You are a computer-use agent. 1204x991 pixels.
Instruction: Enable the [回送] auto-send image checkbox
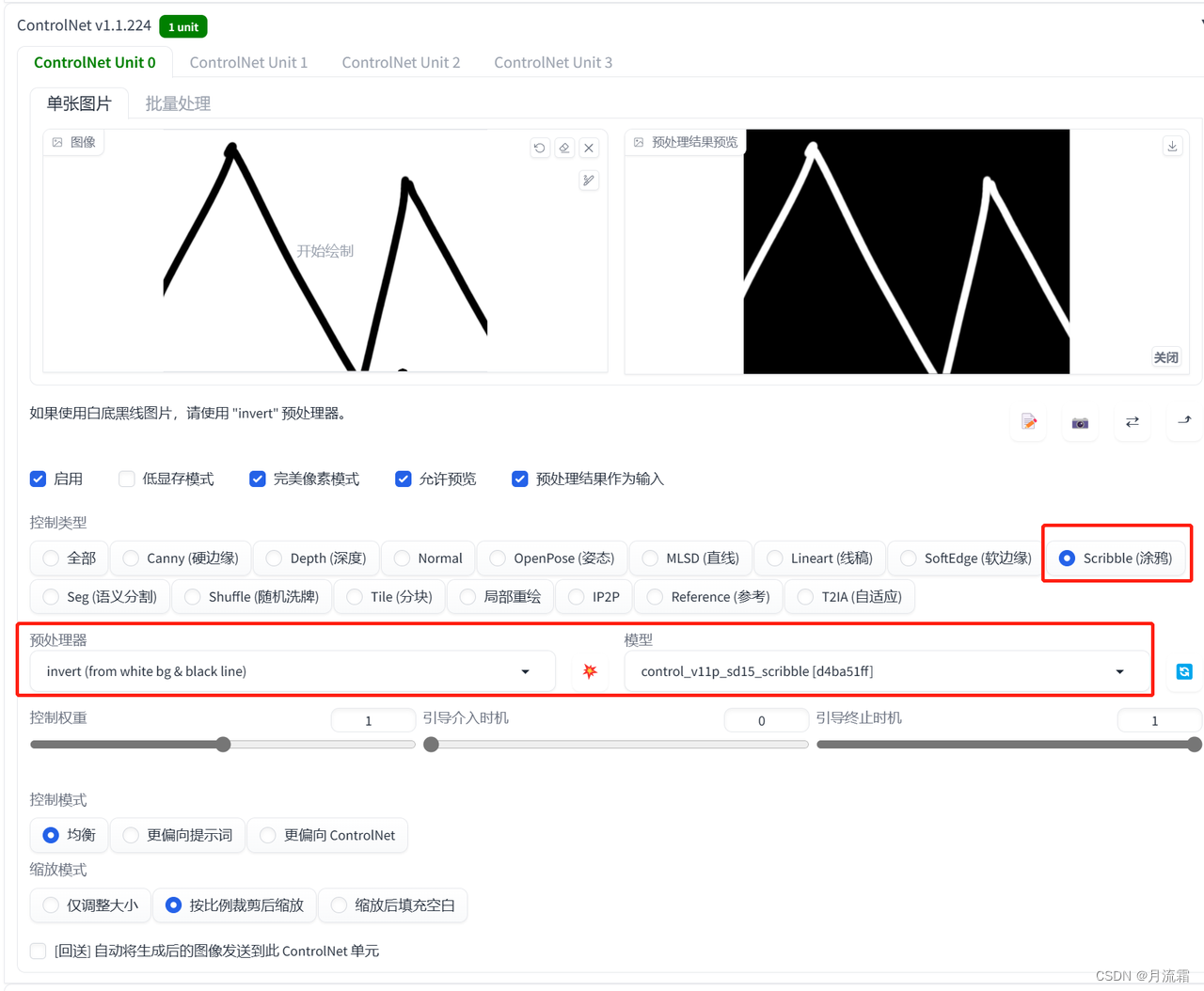(x=39, y=951)
